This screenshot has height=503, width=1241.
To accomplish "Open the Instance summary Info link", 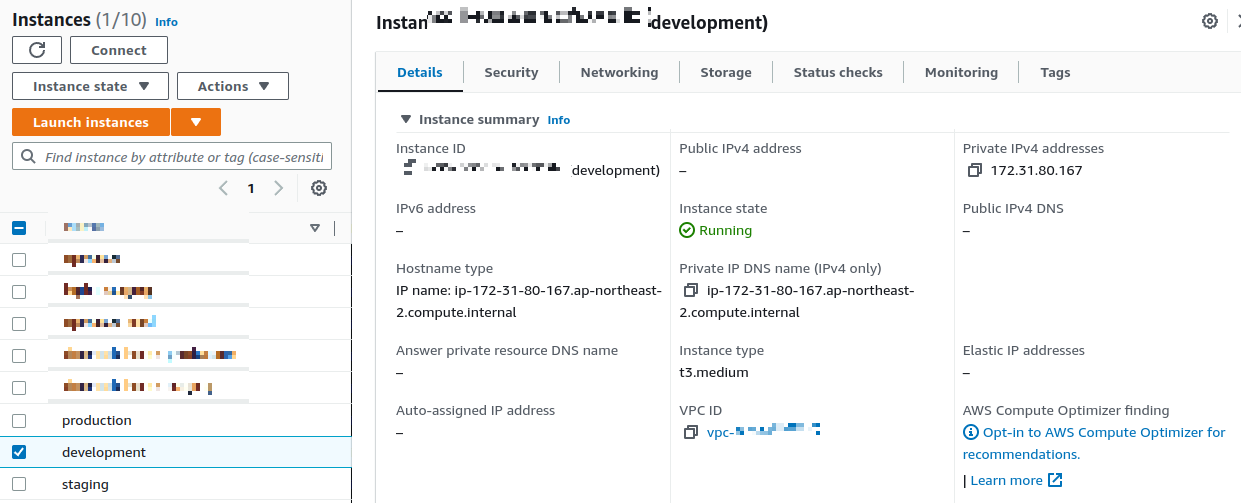I will [x=559, y=120].
